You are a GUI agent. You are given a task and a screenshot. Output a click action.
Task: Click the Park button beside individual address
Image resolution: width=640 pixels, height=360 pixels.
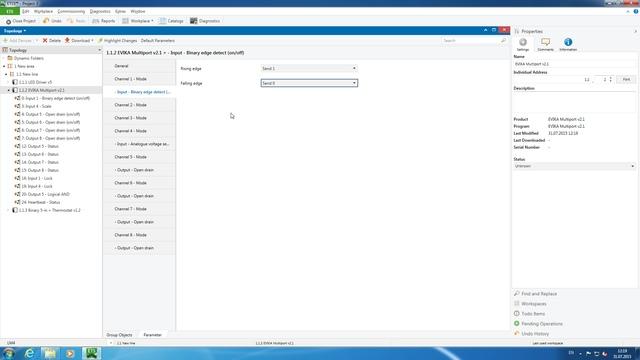pos(626,79)
